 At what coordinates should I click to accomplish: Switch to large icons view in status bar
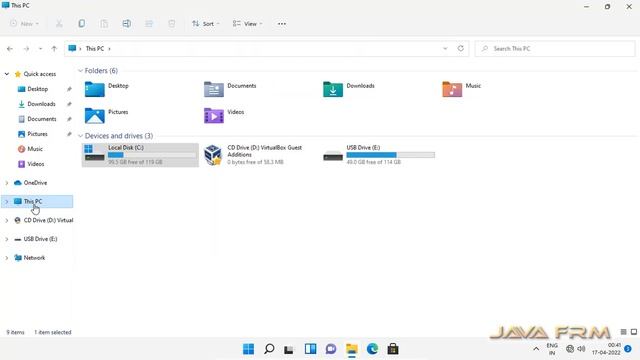click(634, 332)
